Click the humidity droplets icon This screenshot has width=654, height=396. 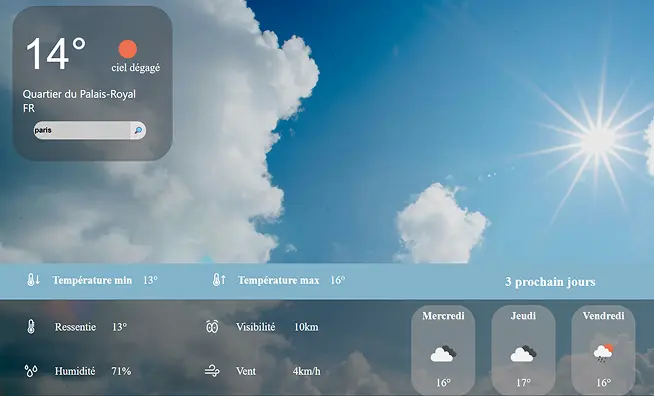pyautogui.click(x=31, y=371)
